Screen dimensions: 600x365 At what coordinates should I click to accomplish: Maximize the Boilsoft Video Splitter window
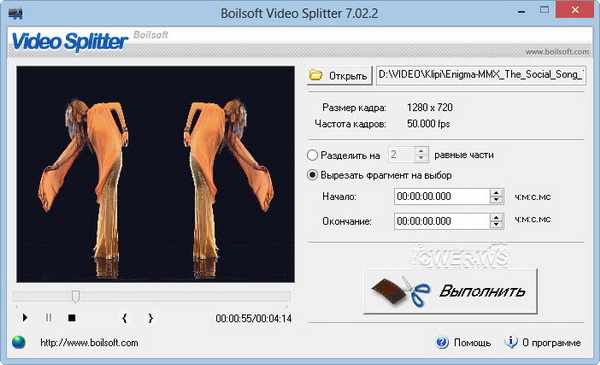pos(544,10)
